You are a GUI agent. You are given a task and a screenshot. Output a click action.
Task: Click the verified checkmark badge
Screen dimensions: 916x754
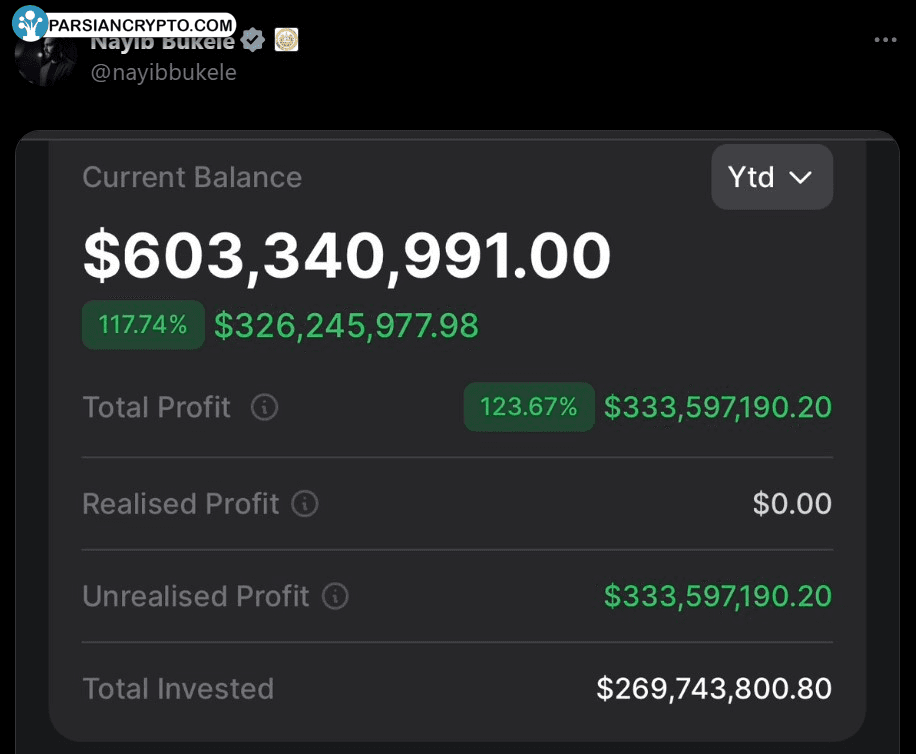(x=252, y=40)
